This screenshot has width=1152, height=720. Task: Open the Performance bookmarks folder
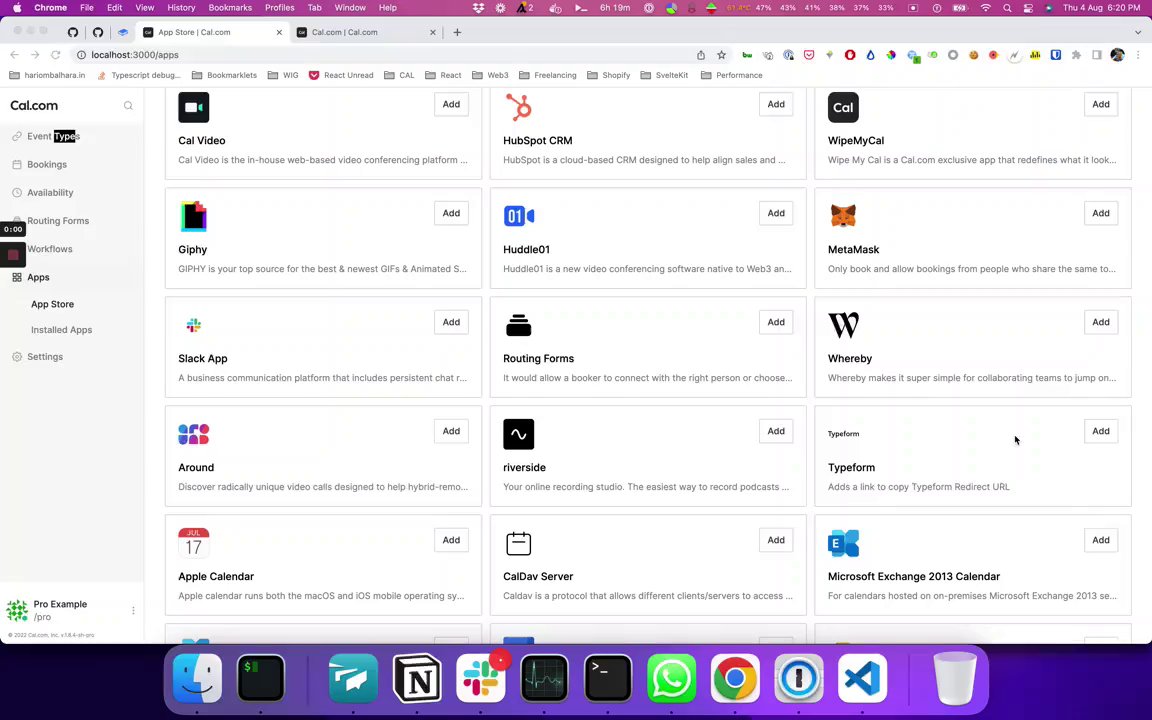click(732, 75)
